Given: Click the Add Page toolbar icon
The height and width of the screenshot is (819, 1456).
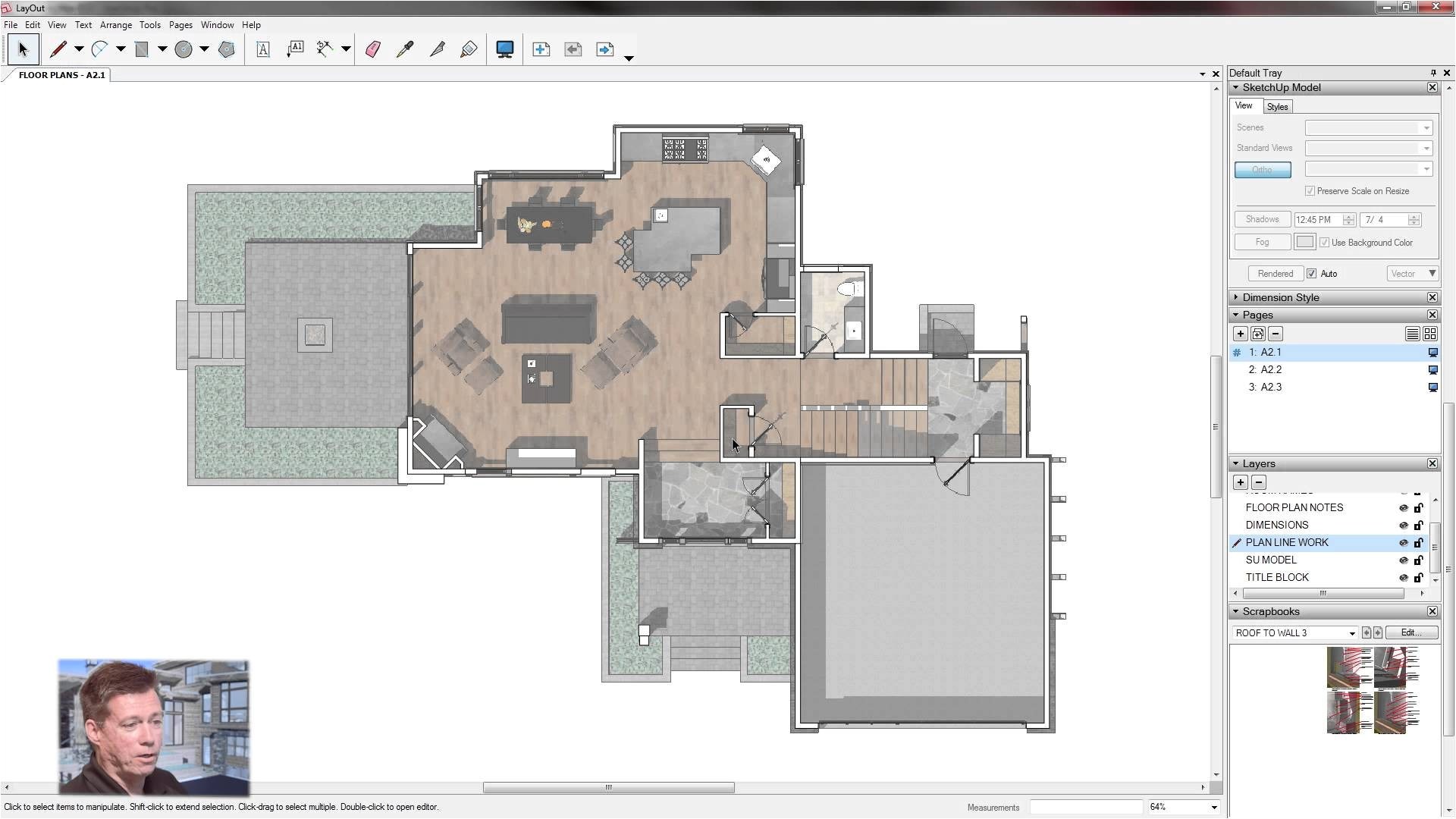Looking at the screenshot, I should pos(541,49).
